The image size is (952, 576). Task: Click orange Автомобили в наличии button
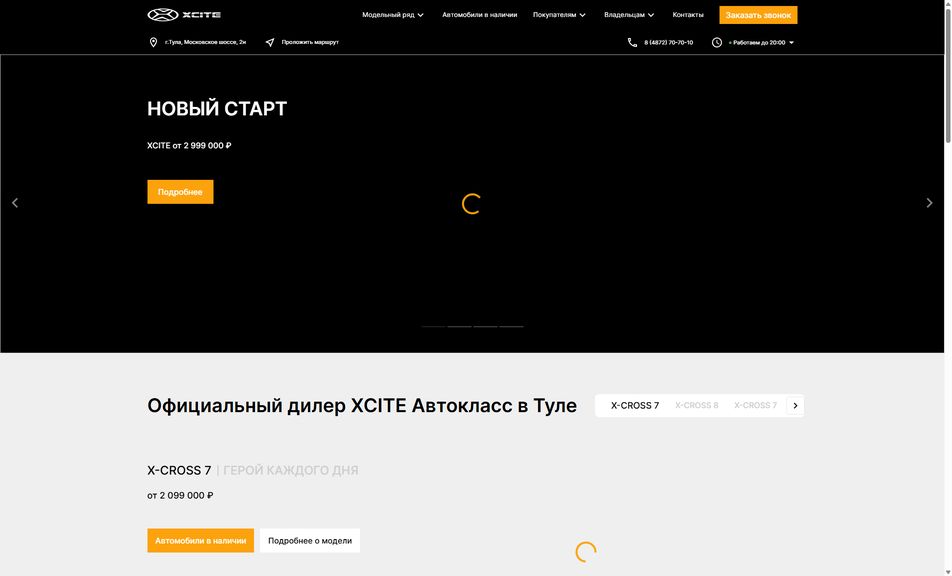pyautogui.click(x=200, y=540)
